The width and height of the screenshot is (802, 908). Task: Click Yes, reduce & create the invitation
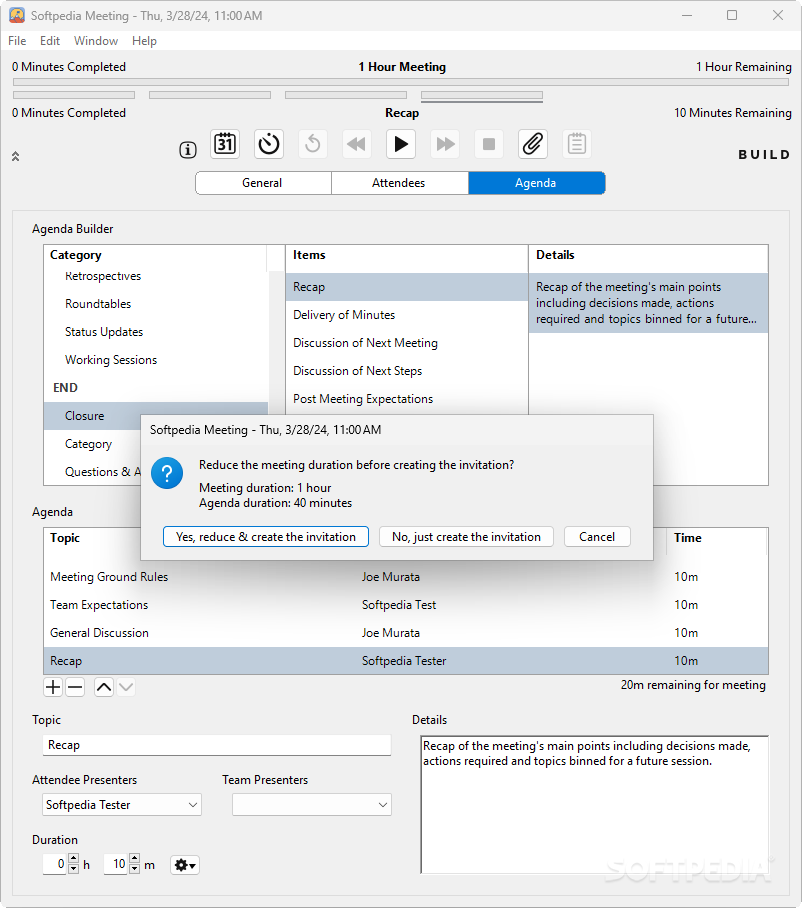pyautogui.click(x=266, y=537)
